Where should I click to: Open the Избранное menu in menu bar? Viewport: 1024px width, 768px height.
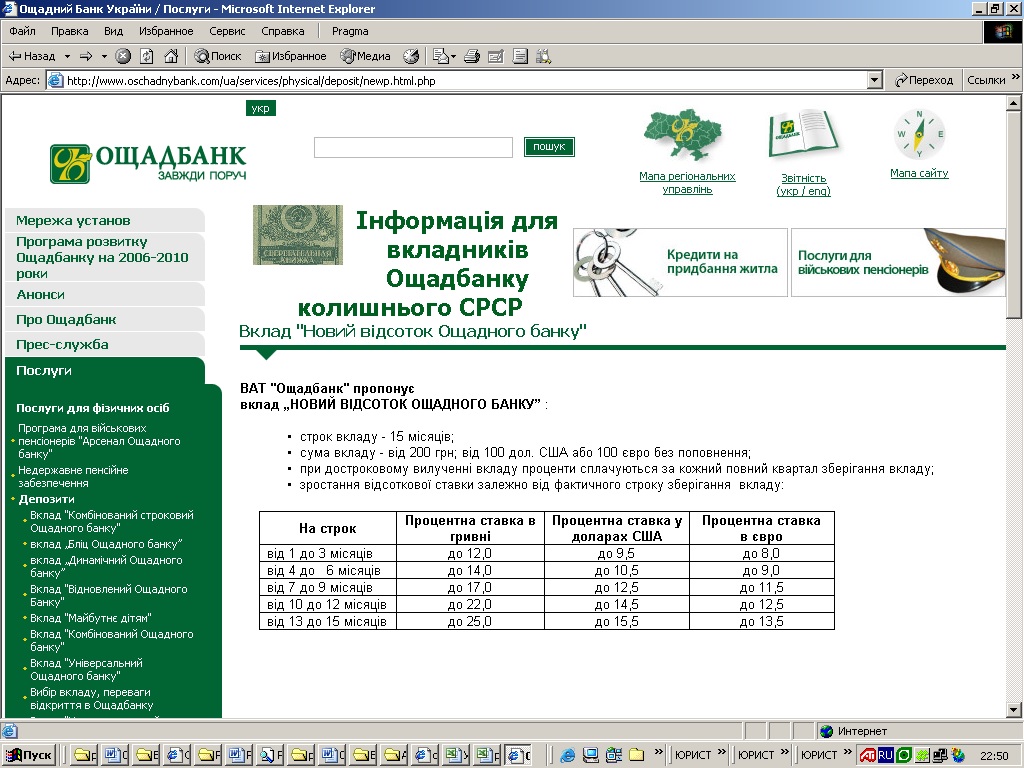pyautogui.click(x=166, y=31)
